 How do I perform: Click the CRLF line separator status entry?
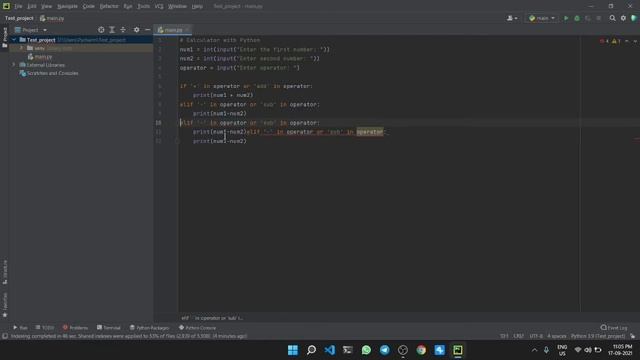(x=518, y=336)
